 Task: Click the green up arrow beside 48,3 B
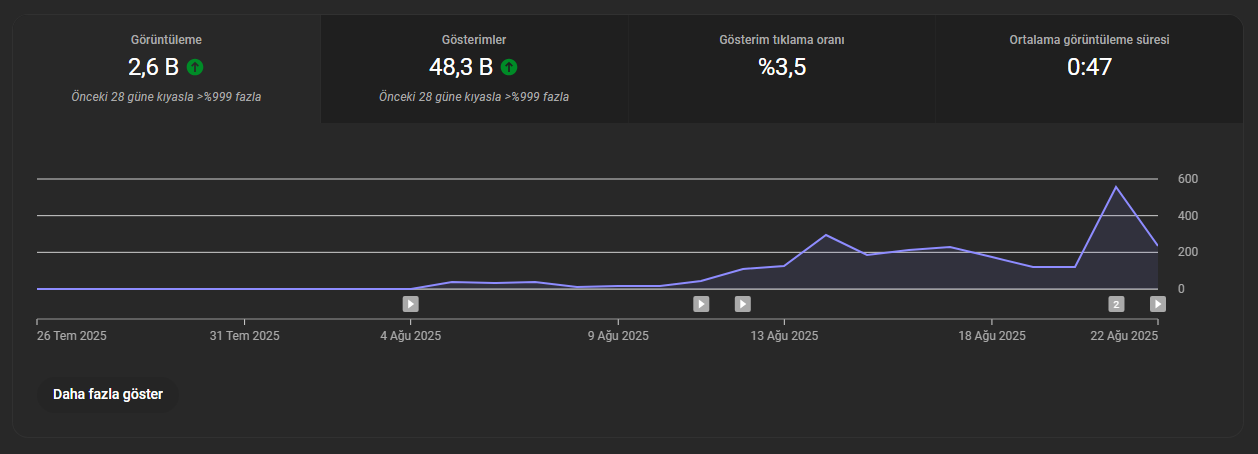[509, 68]
